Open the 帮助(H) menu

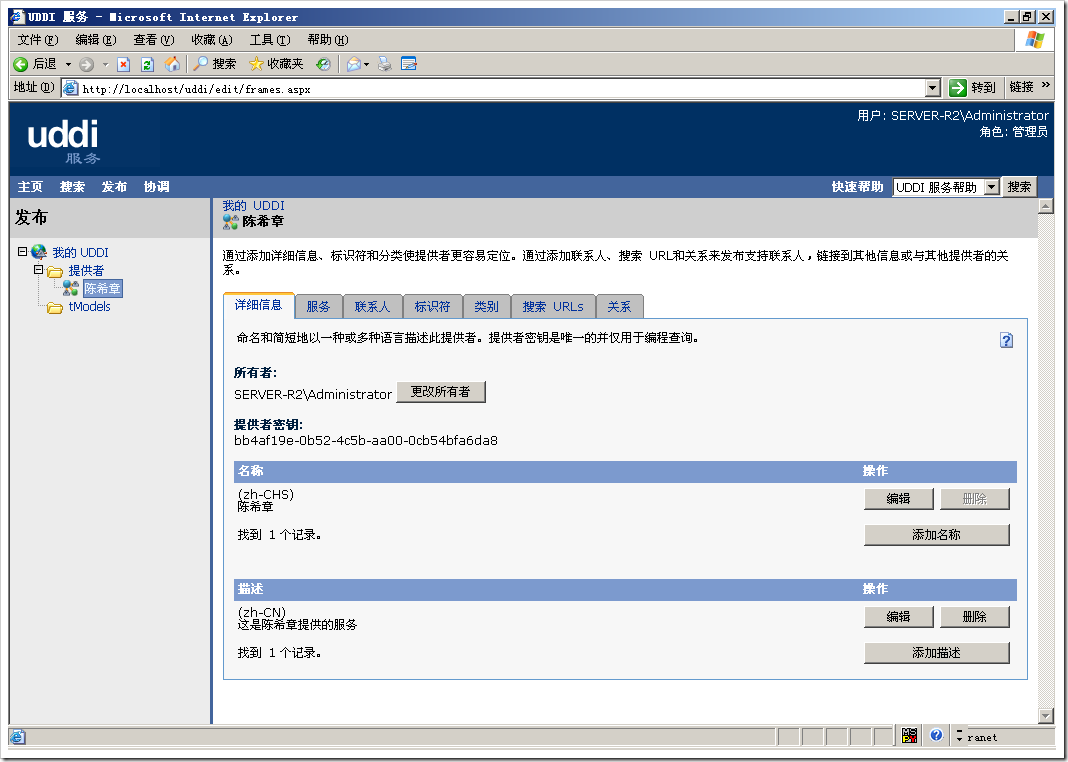(x=328, y=39)
